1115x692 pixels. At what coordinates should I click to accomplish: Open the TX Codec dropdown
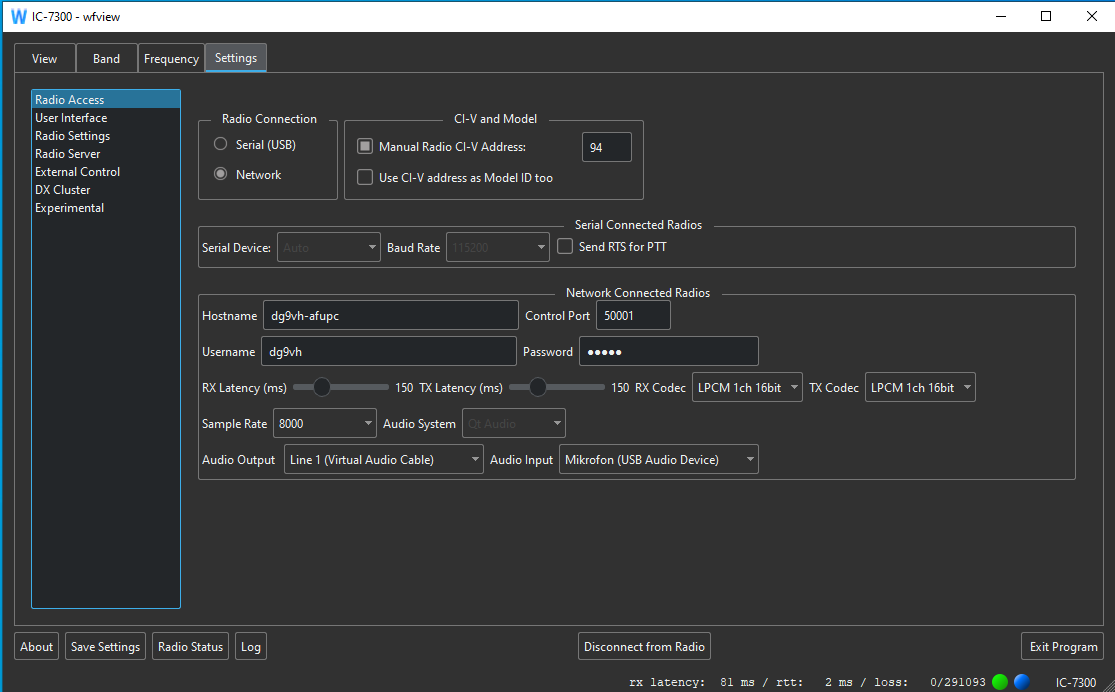click(919, 388)
